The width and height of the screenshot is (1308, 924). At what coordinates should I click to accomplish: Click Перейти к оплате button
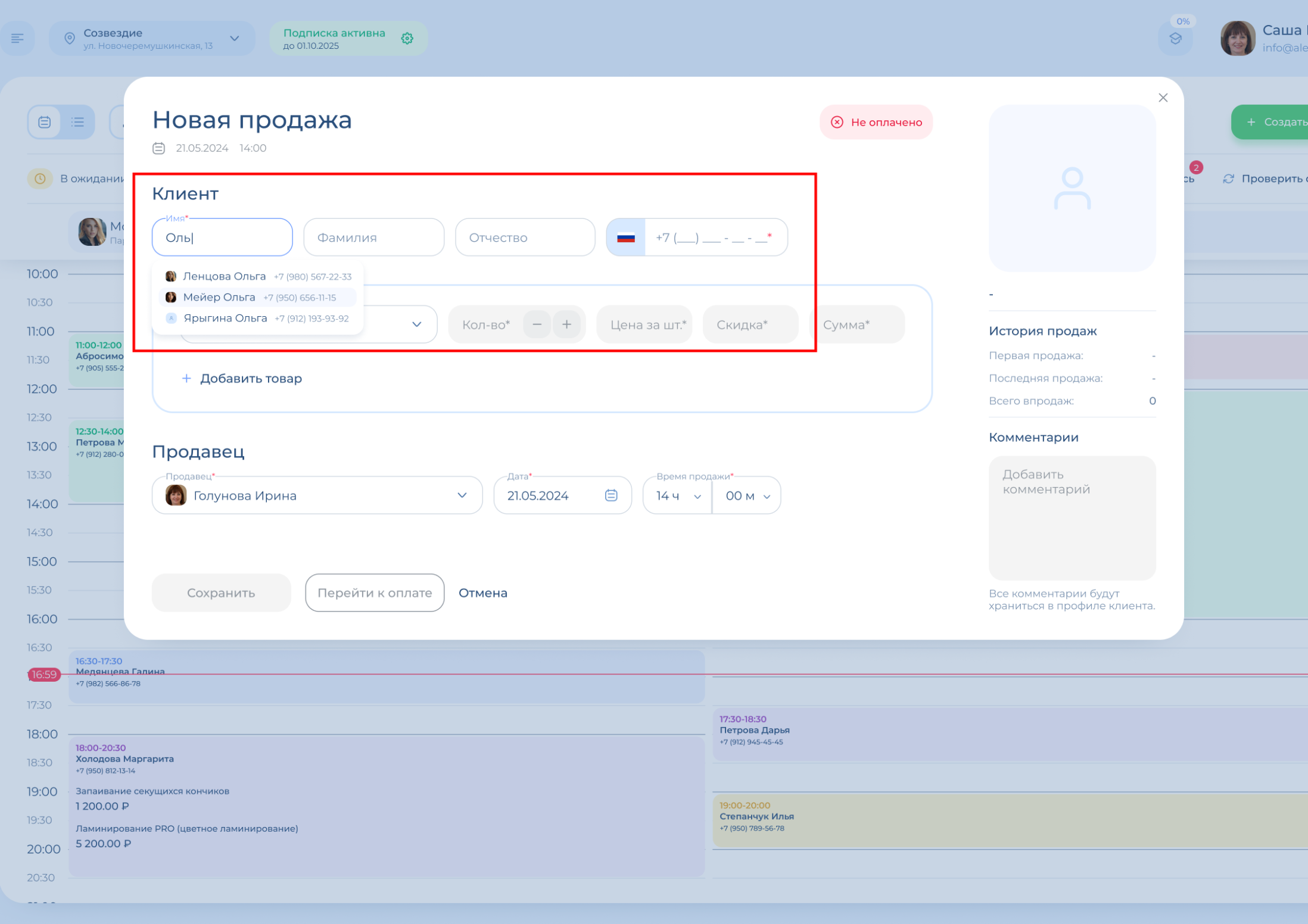374,593
